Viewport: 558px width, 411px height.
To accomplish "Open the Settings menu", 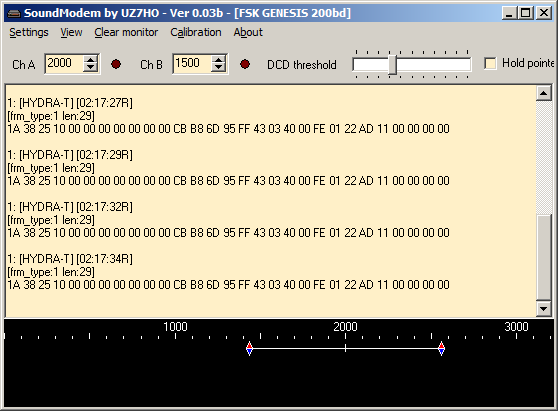I will (x=29, y=32).
